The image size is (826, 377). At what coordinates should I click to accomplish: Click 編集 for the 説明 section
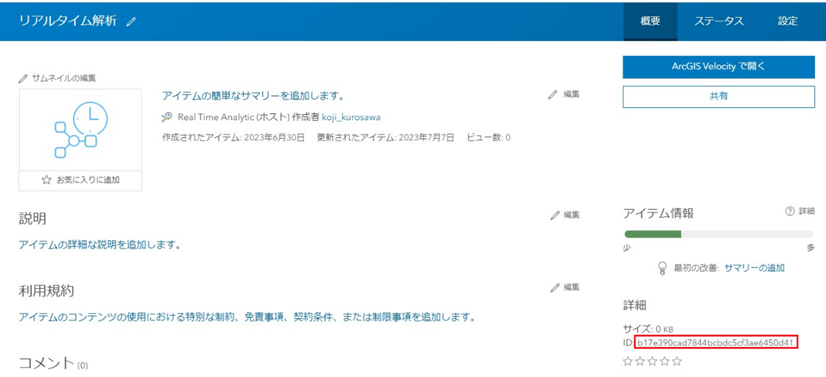565,215
